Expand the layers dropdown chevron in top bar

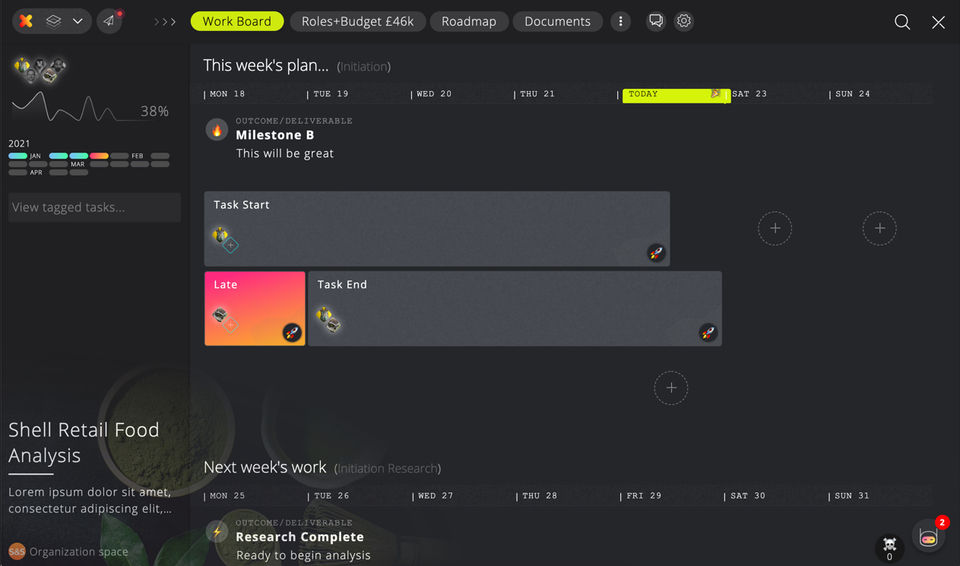pos(77,21)
